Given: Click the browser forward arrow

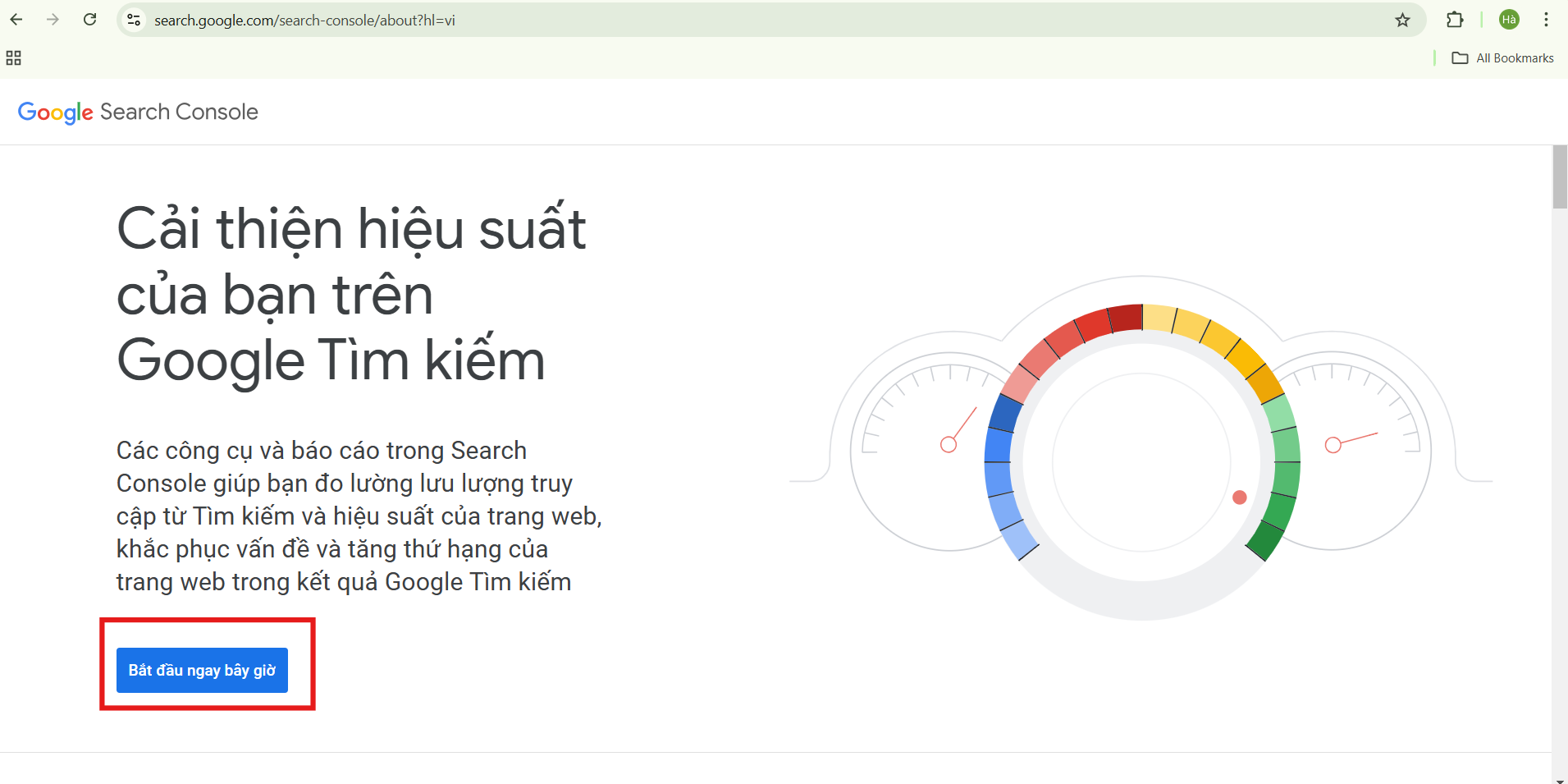Looking at the screenshot, I should tap(53, 20).
